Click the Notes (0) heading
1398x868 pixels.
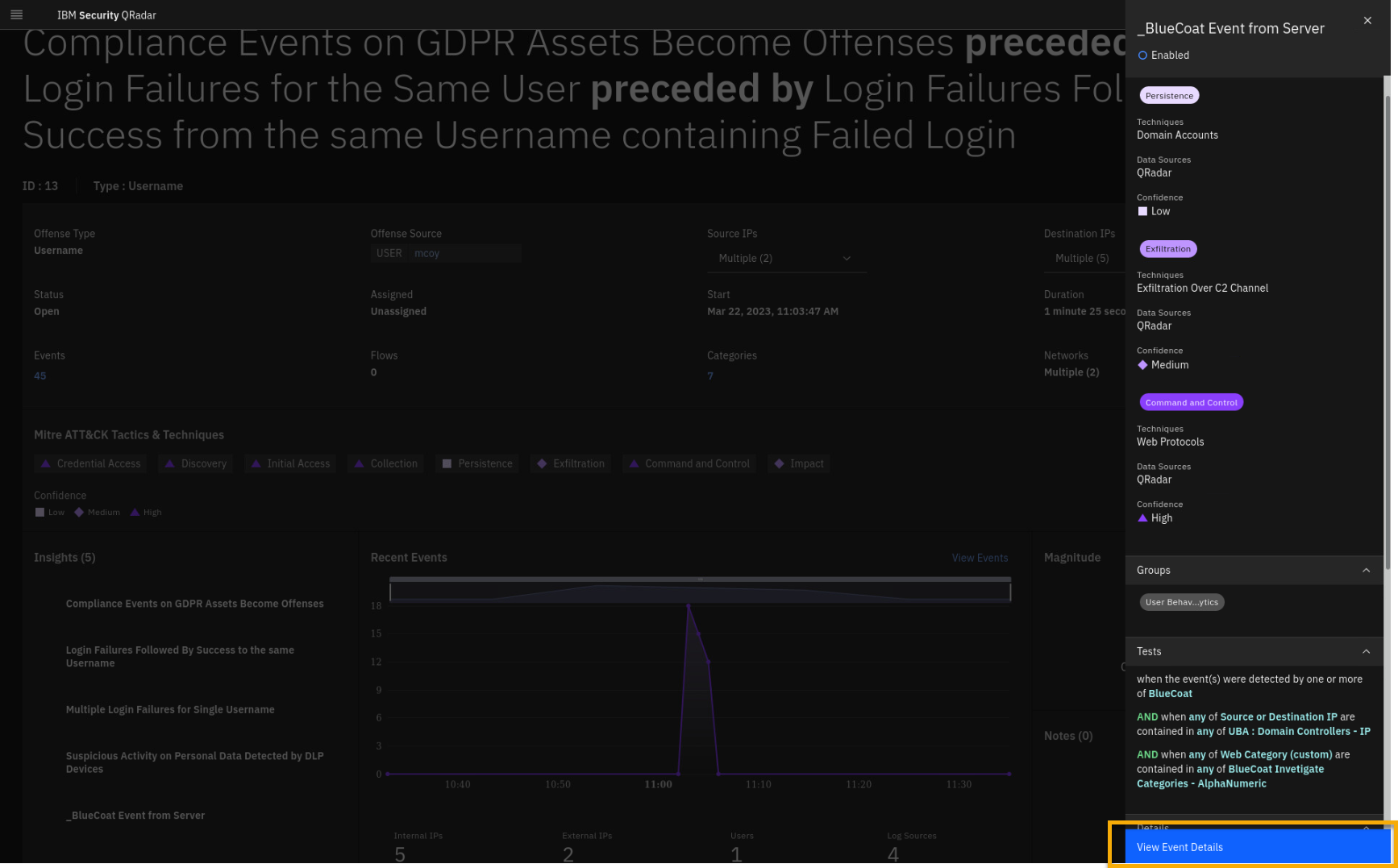coord(1068,736)
